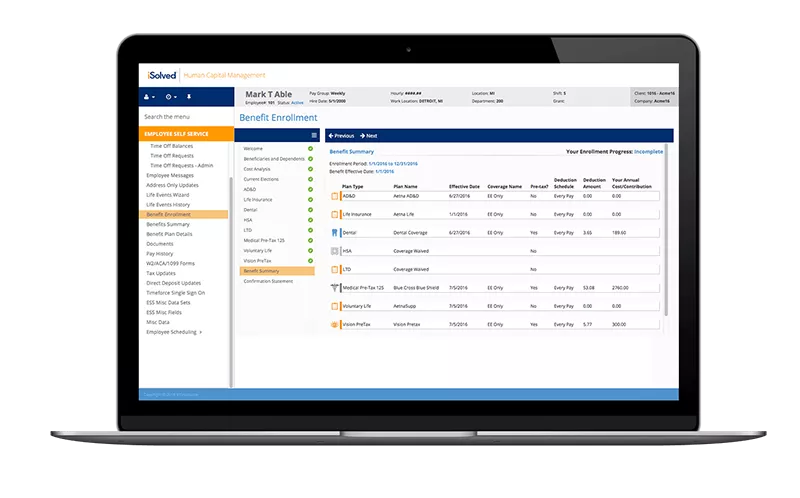Select the highlighted Benefit Enrollment sidebar item

pyautogui.click(x=184, y=214)
